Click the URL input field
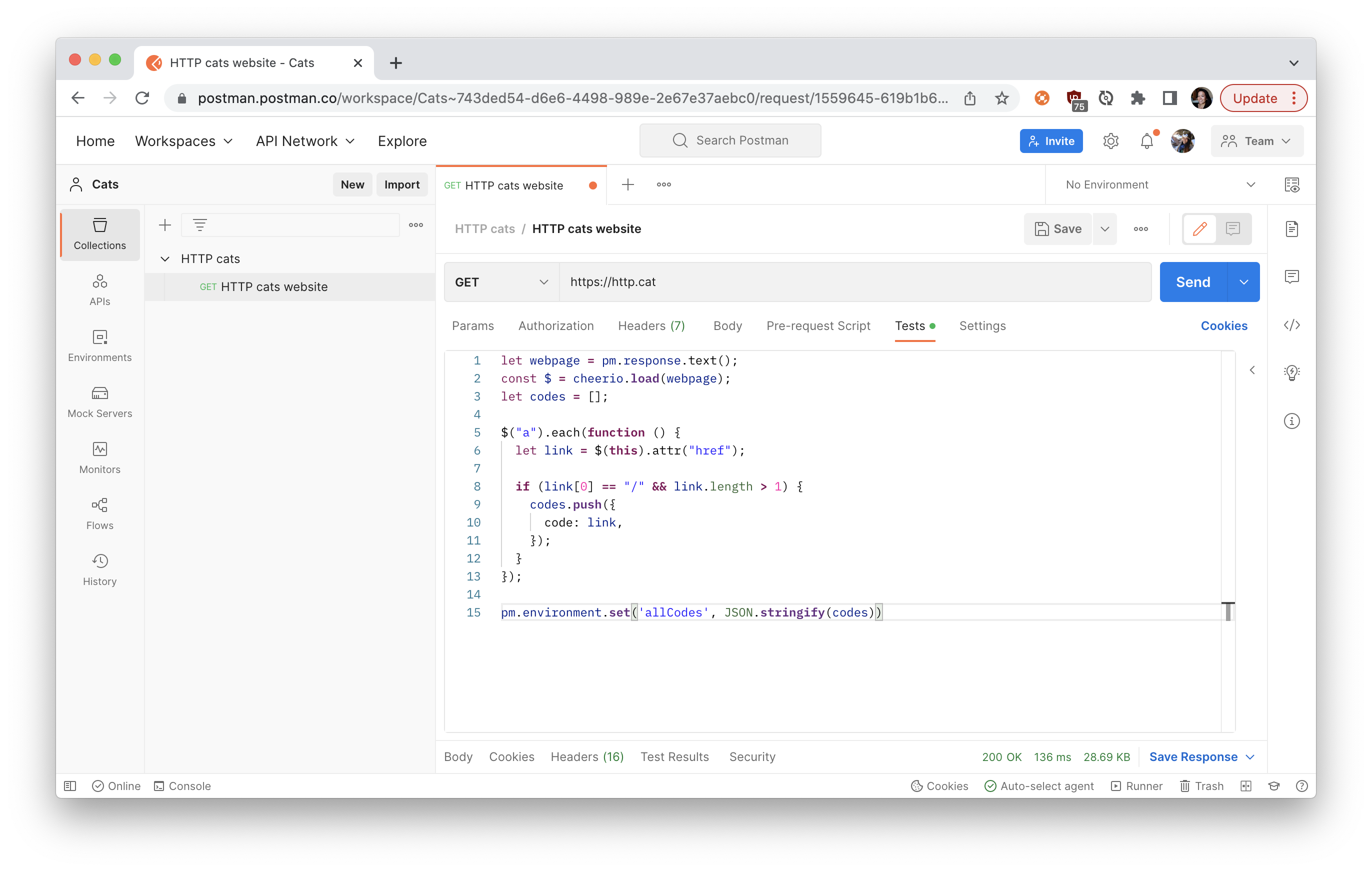Screen dimensions: 1372x872 [854, 281]
